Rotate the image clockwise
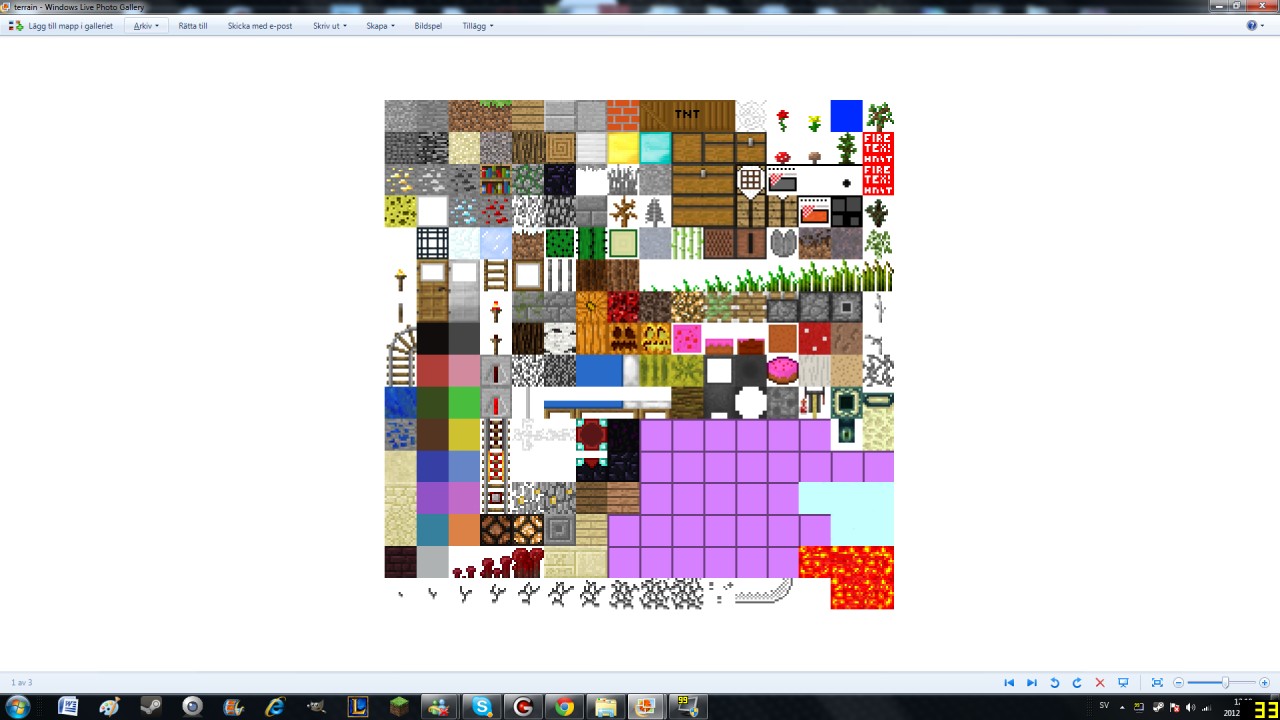This screenshot has height=720, width=1280. [1077, 682]
